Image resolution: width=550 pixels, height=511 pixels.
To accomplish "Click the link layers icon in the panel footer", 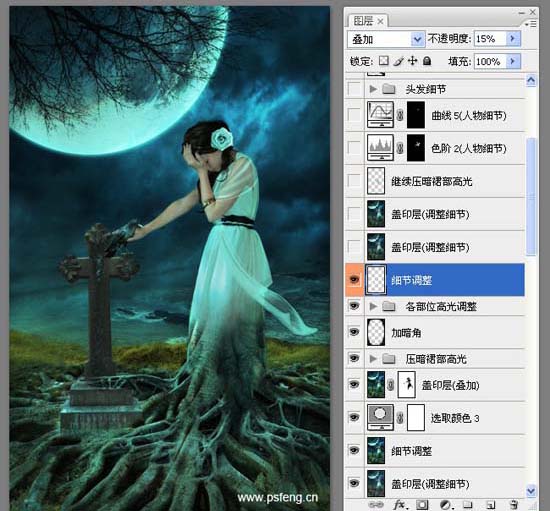I will click(376, 505).
